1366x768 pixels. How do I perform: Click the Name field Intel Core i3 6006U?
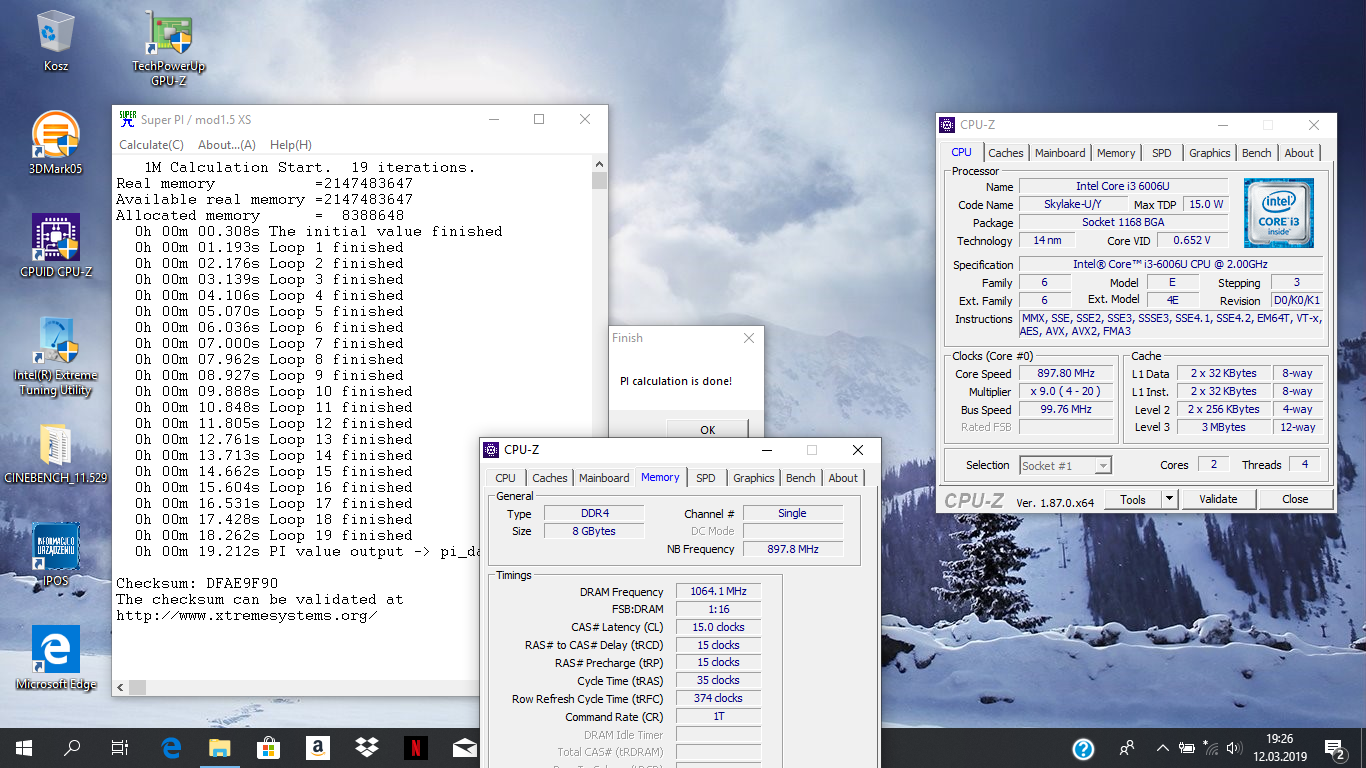[1123, 187]
